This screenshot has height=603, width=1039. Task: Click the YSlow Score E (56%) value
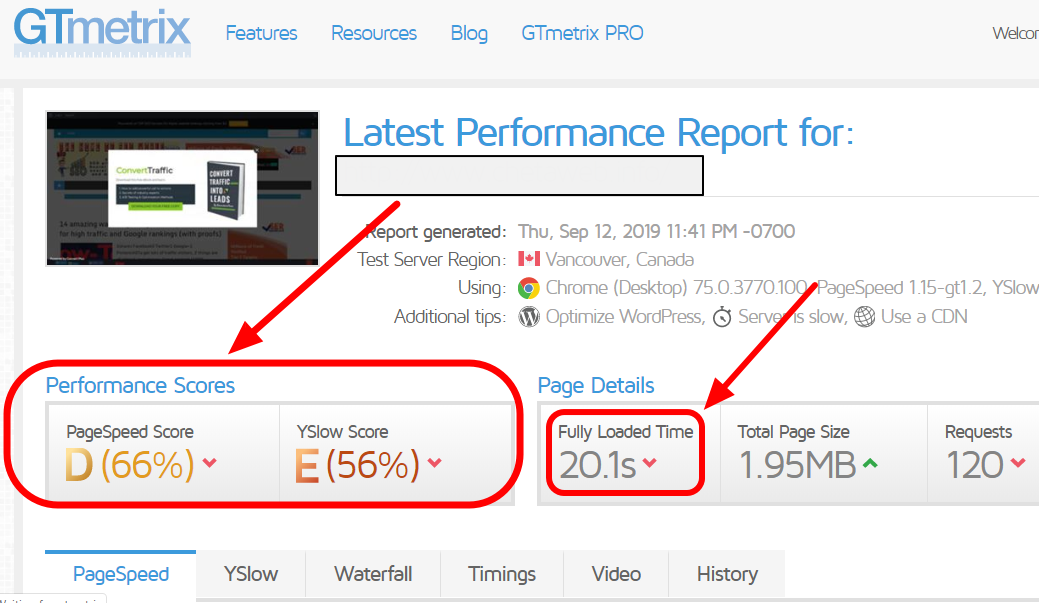pos(357,465)
